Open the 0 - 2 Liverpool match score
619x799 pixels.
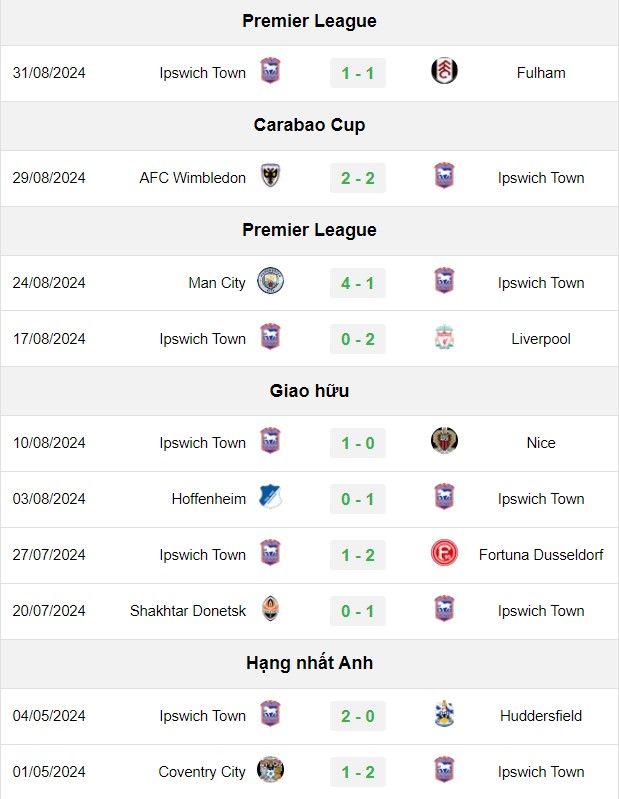(358, 339)
